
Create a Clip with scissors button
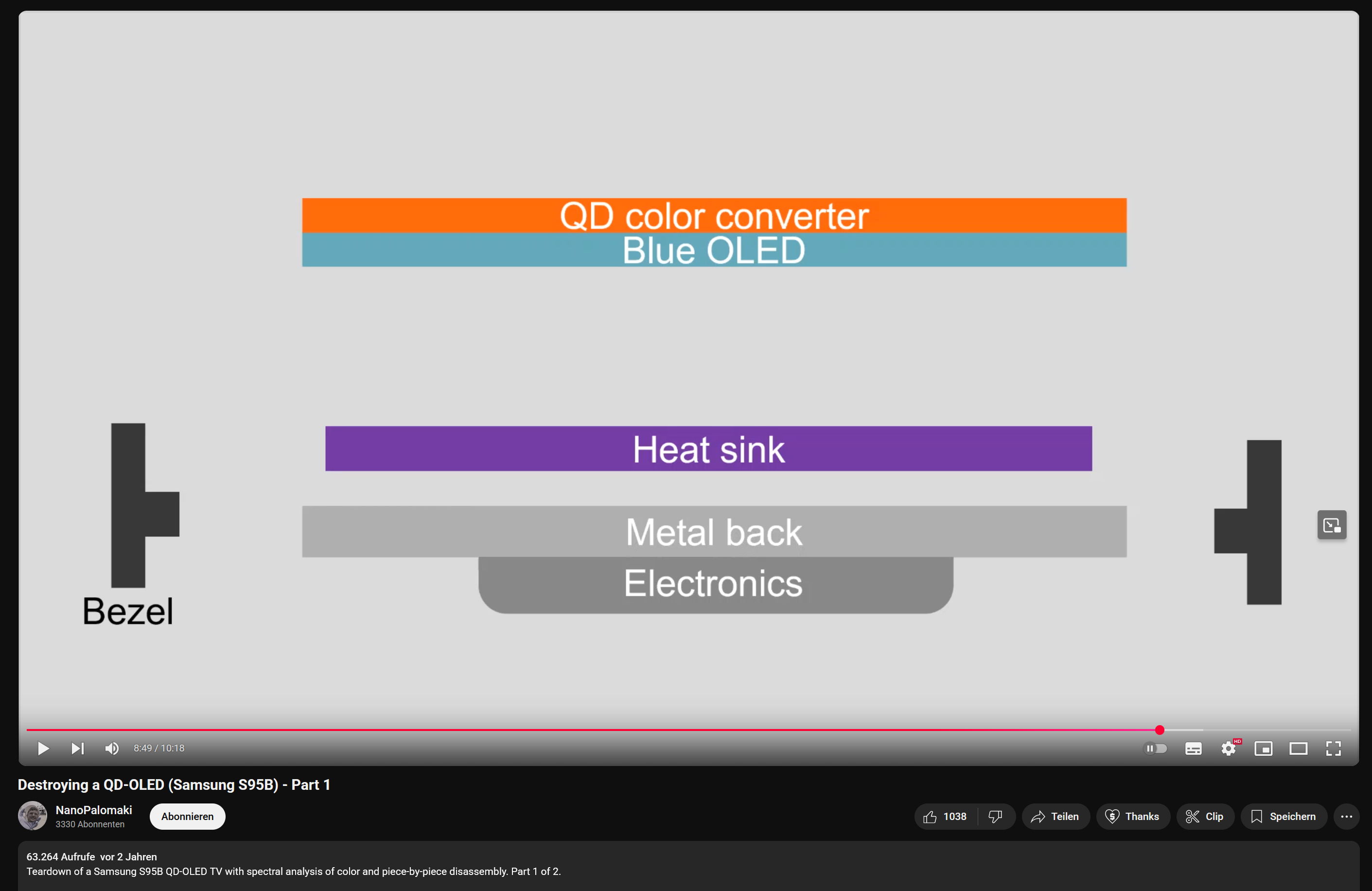coord(1205,817)
